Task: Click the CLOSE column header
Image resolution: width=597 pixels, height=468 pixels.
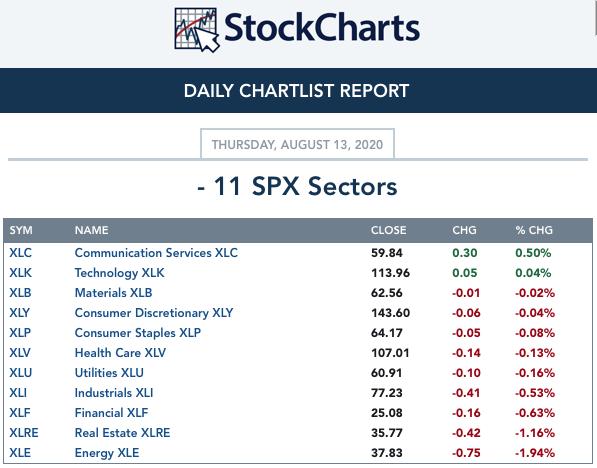Action: click(389, 230)
